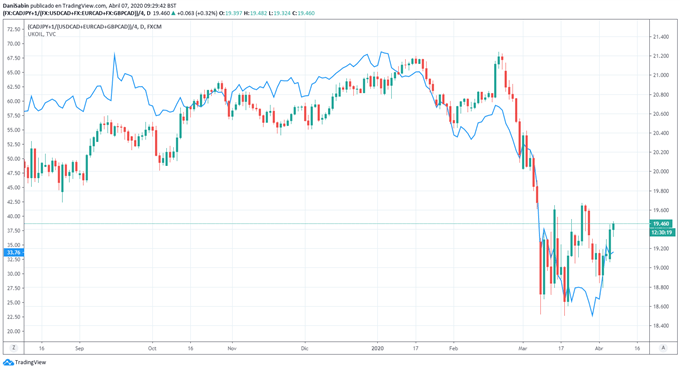Click the A auto-scale button at bottom right

point(663,347)
